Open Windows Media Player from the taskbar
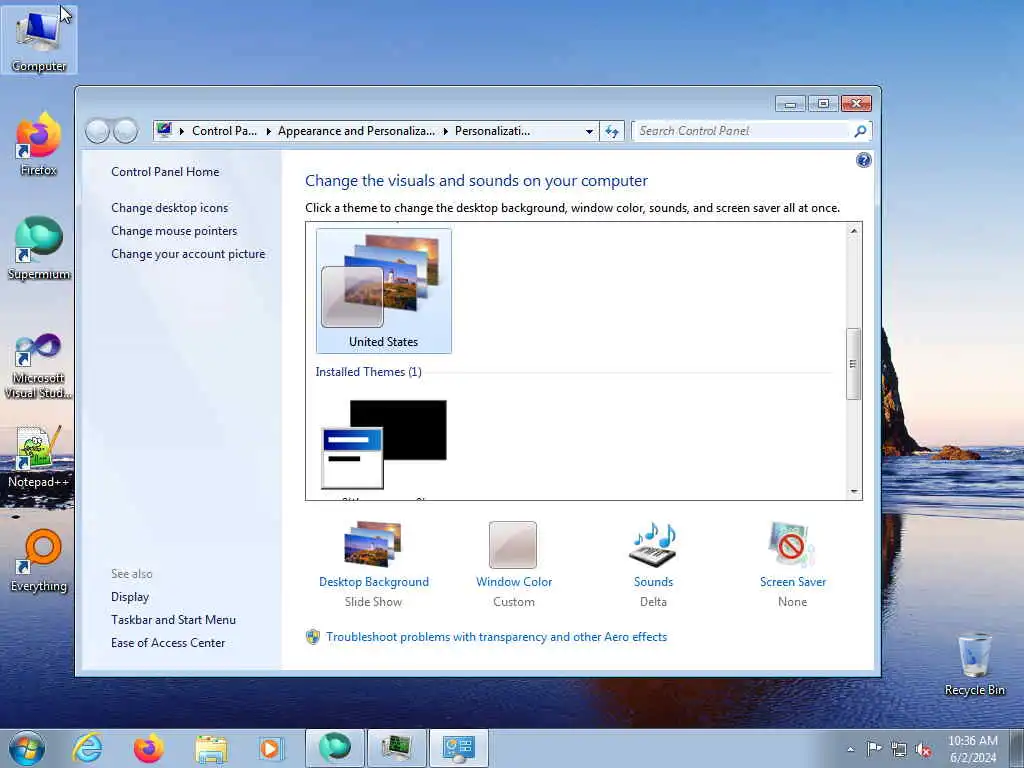The height and width of the screenshot is (768, 1024). (x=270, y=748)
